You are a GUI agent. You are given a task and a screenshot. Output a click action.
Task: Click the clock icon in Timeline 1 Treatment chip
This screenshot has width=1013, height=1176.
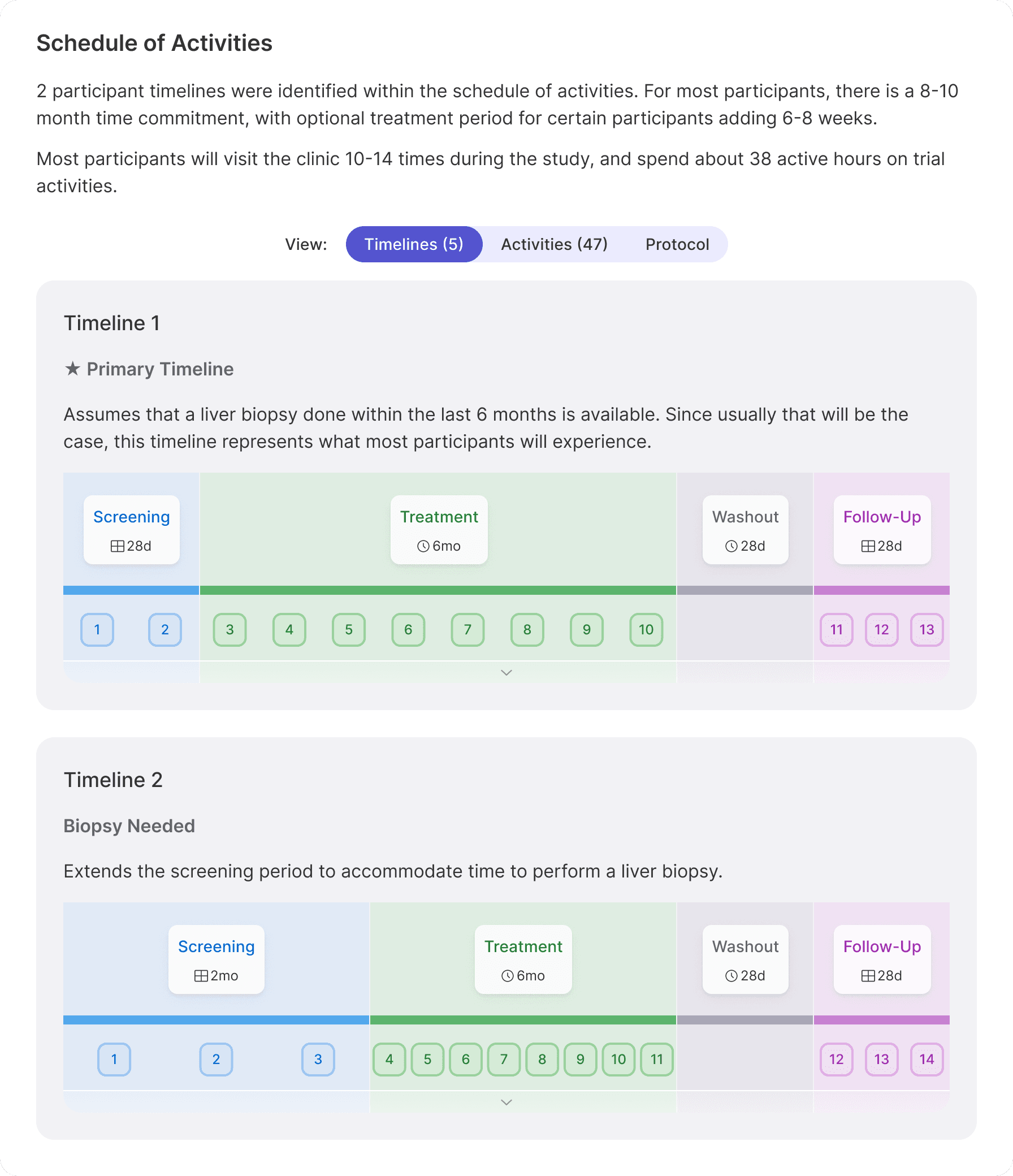[423, 547]
